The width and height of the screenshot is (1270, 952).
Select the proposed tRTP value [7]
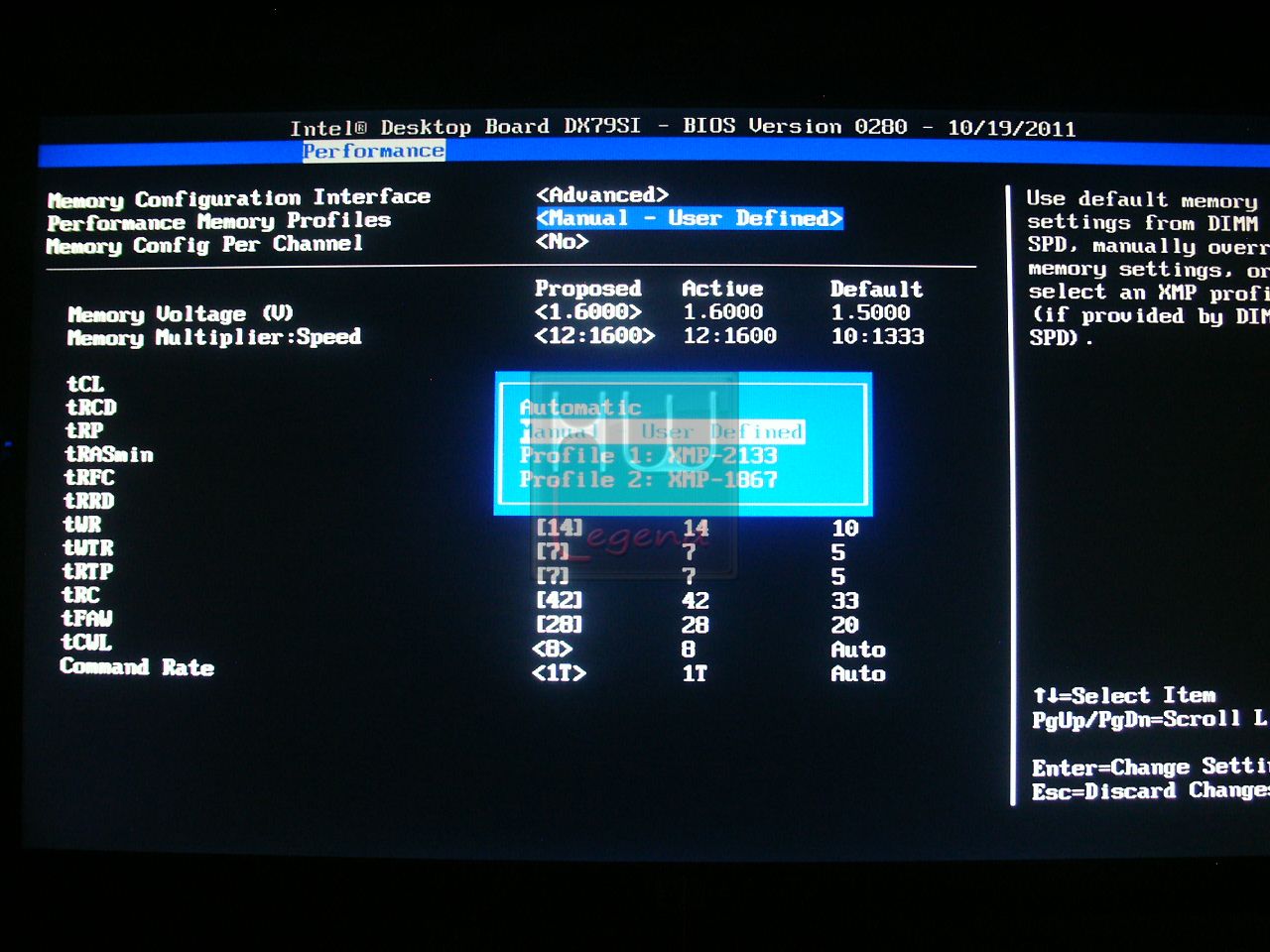[553, 575]
